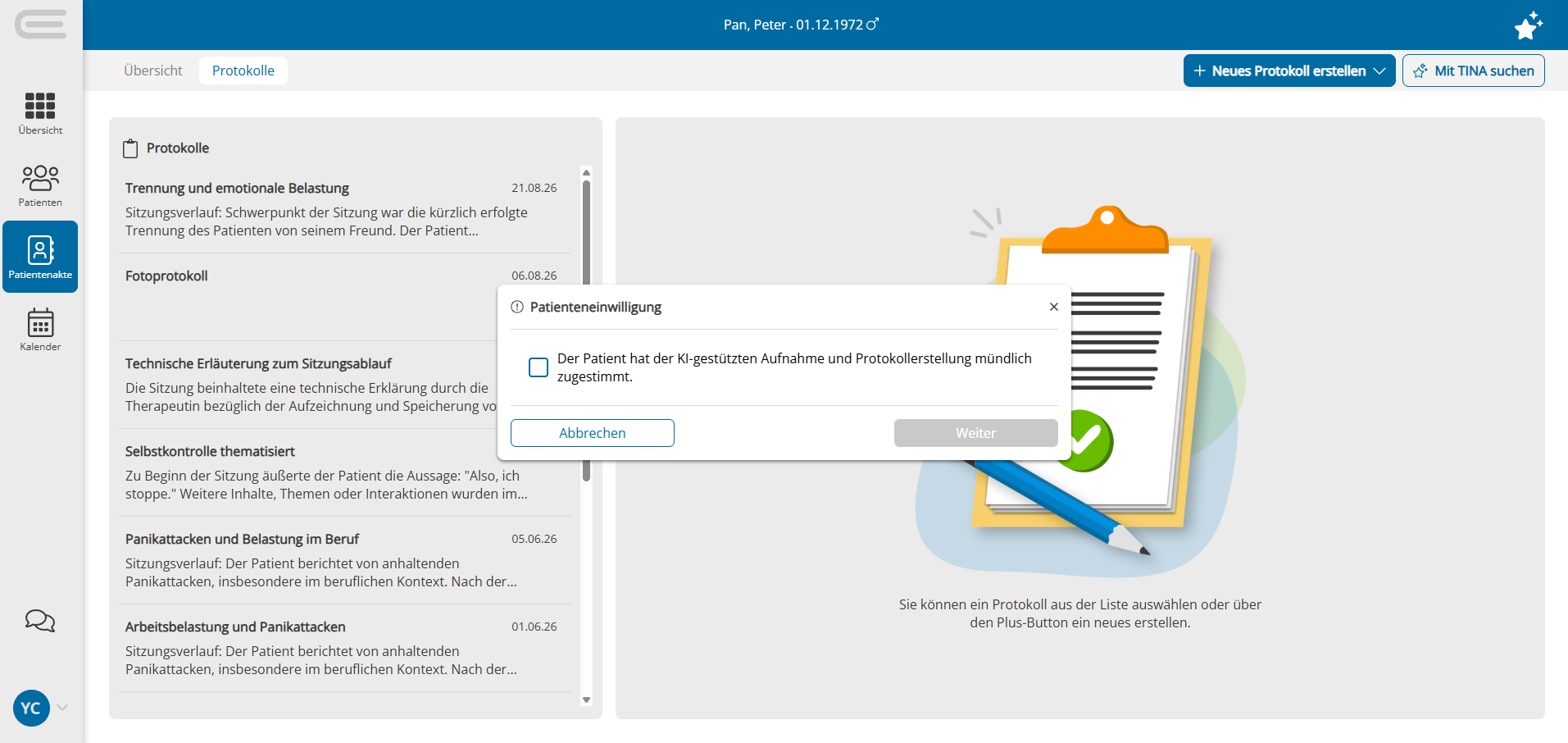
Task: Click the app logo in top left
Action: coord(40,24)
